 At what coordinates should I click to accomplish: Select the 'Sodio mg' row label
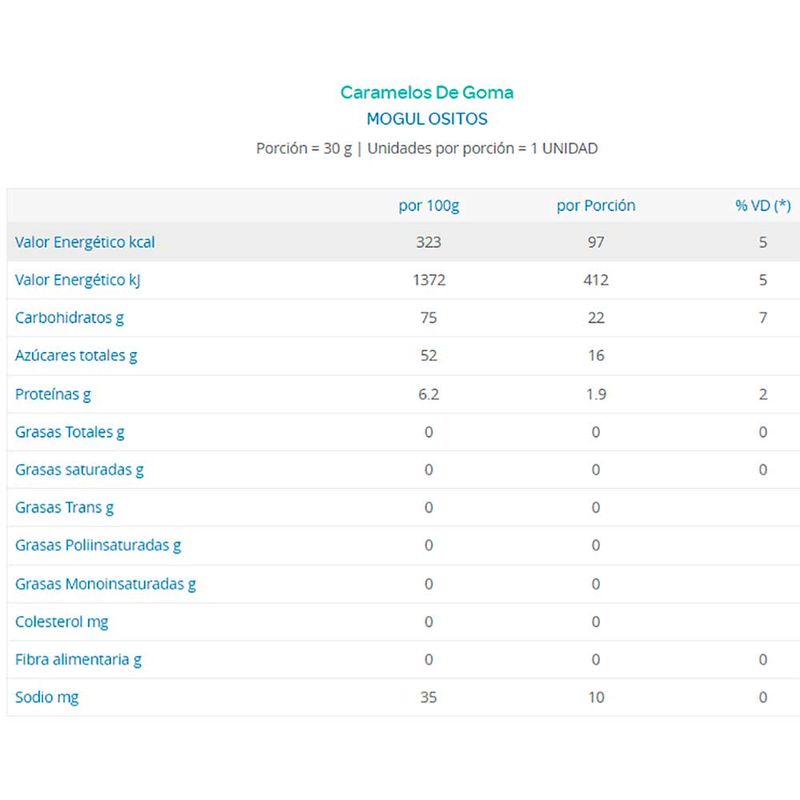(46, 697)
